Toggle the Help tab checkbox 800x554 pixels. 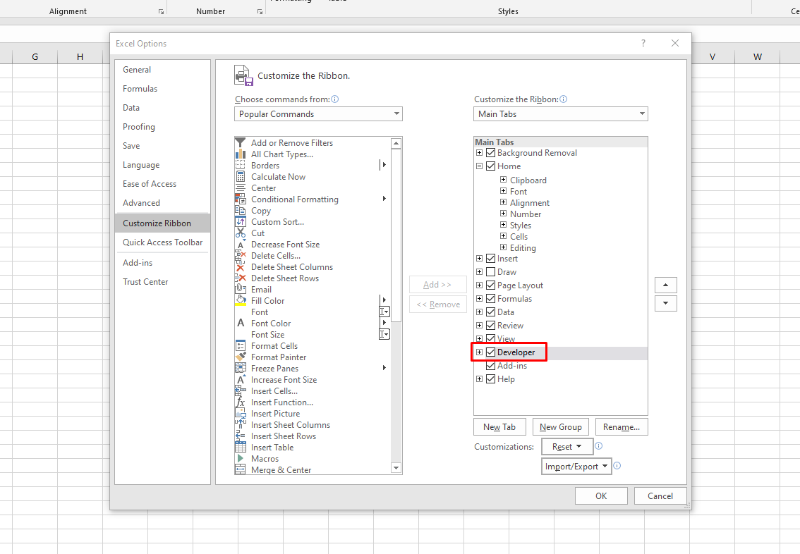491,379
